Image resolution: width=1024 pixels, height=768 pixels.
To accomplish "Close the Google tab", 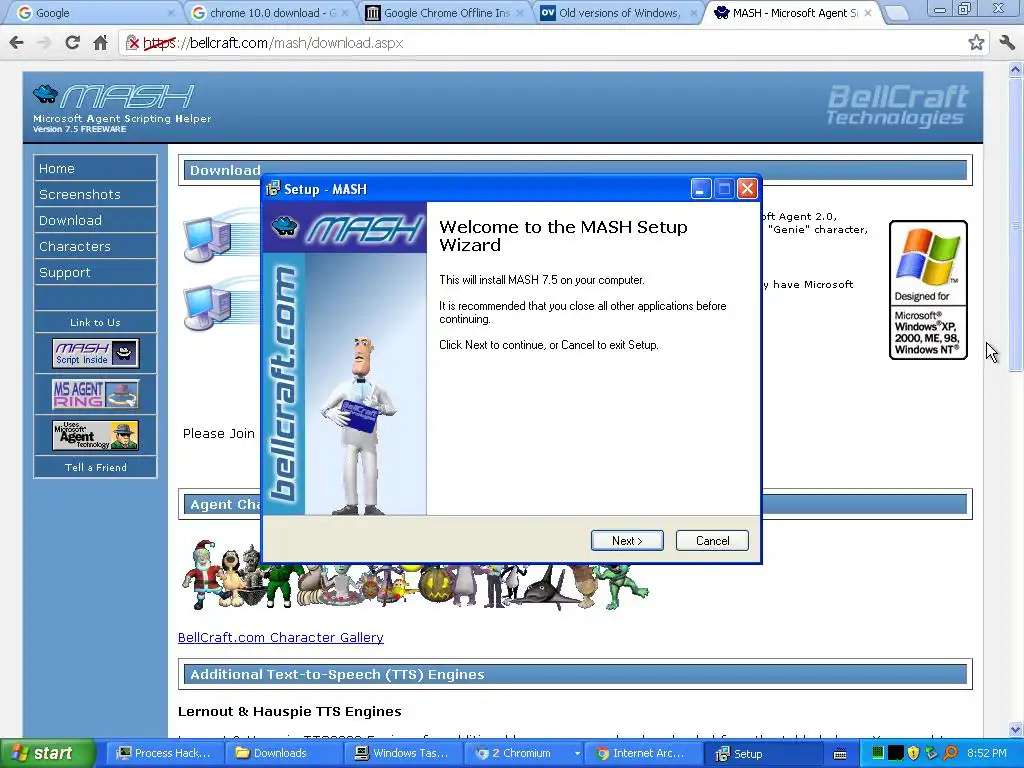I will (x=170, y=13).
